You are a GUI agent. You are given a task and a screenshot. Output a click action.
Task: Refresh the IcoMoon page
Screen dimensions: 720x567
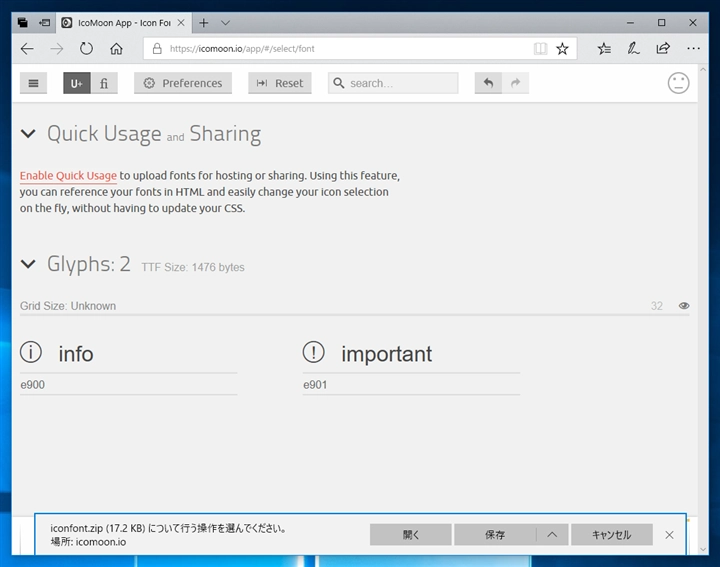[x=86, y=49]
